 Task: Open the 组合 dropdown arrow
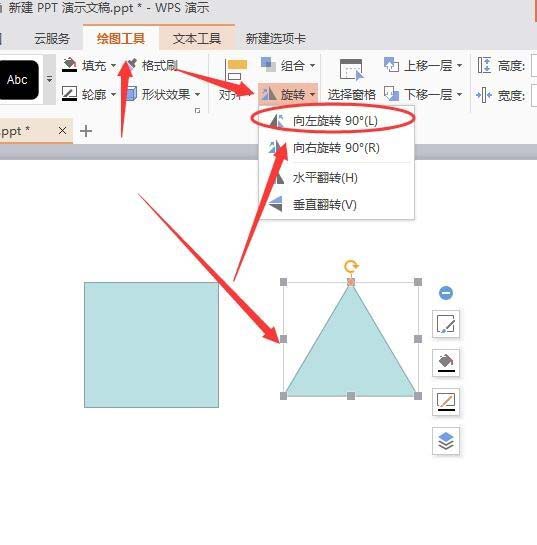(312, 65)
